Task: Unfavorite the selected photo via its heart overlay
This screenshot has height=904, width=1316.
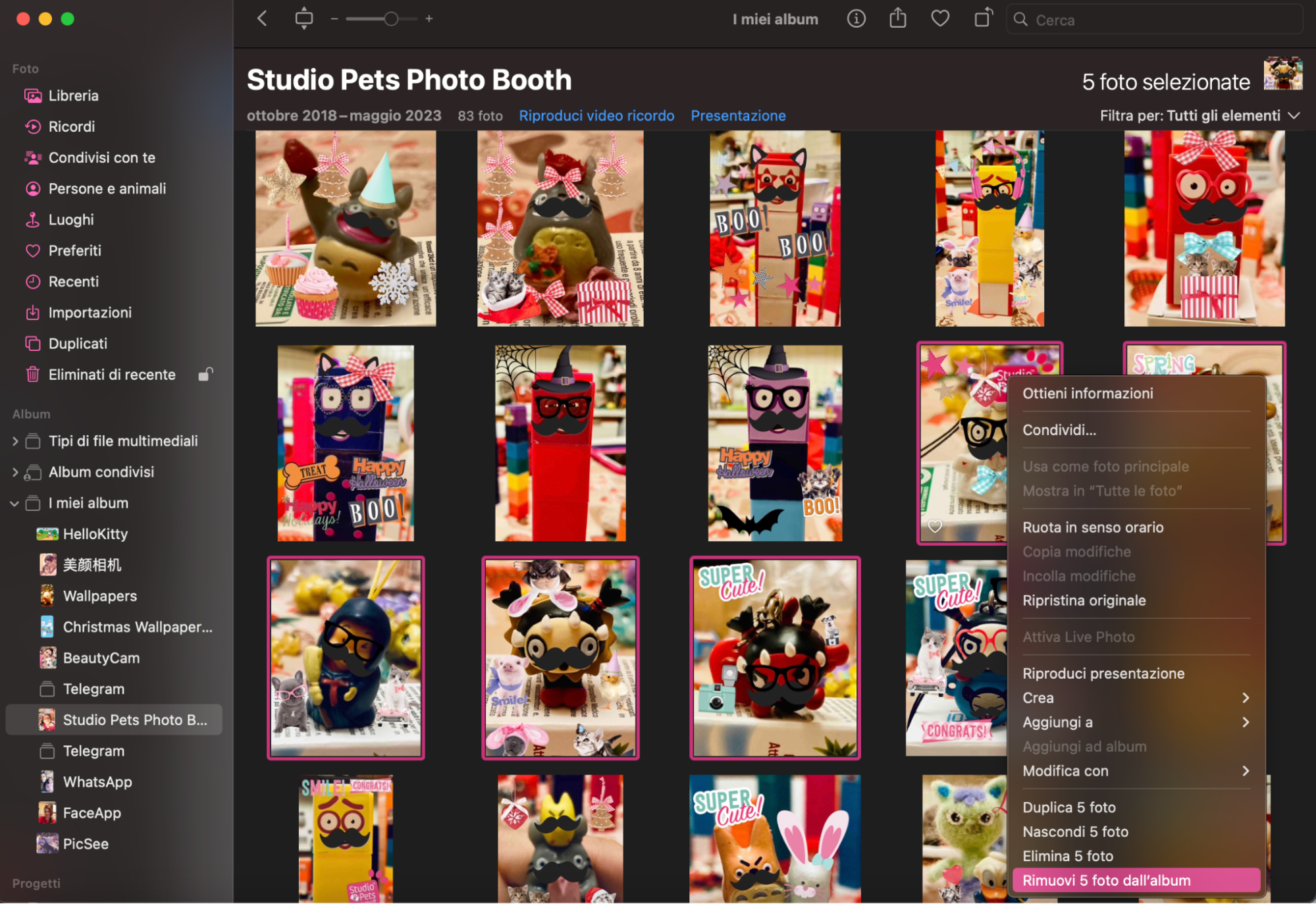Action: (935, 526)
